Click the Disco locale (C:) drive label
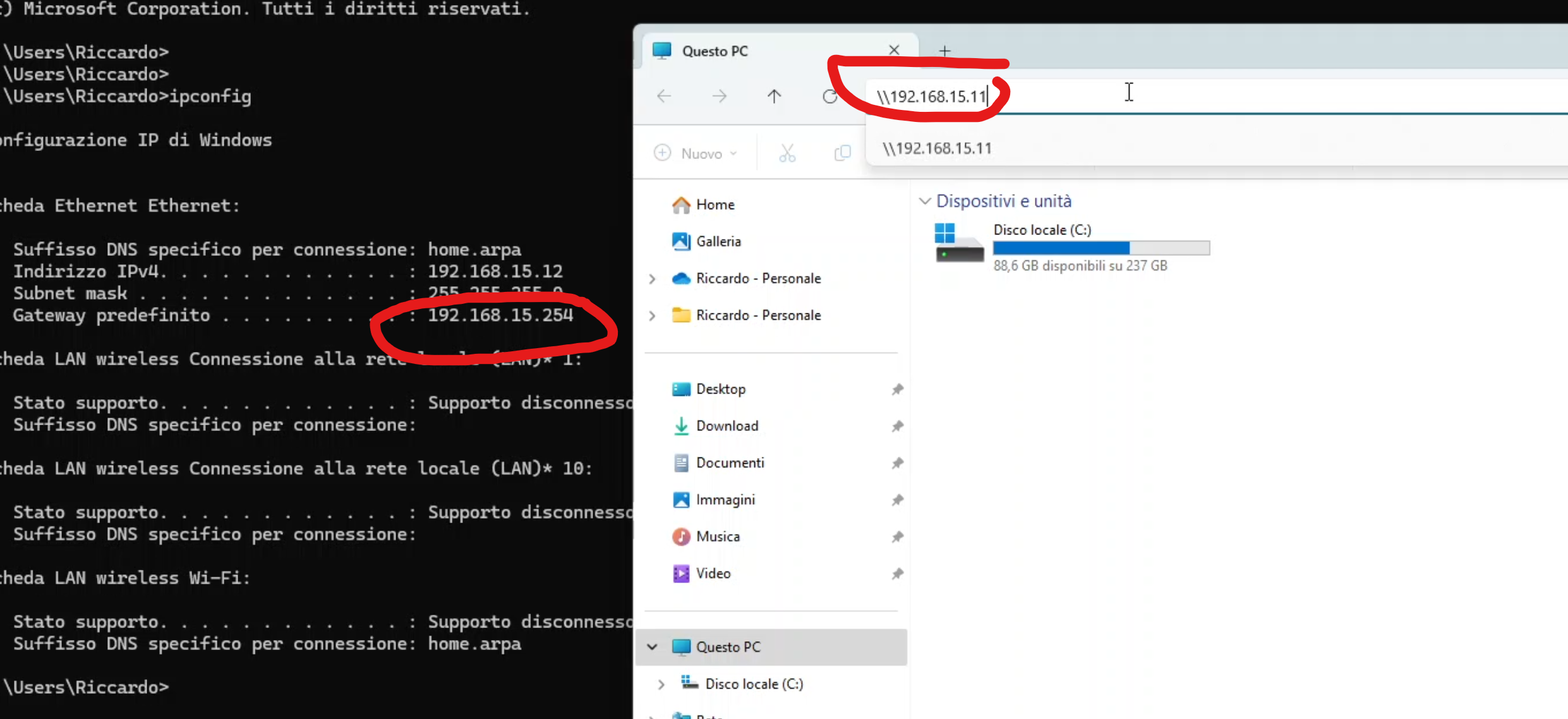This screenshot has height=719, width=1568. pos(1042,230)
